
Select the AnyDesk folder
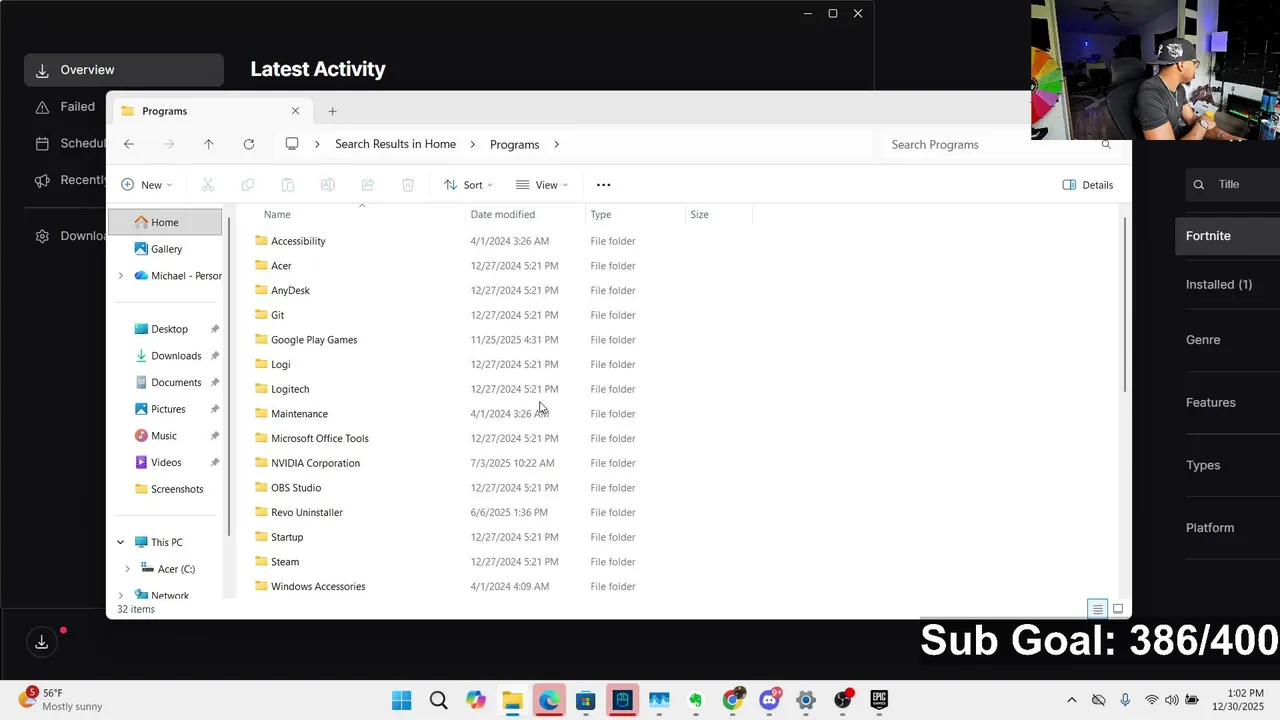pyautogui.click(x=290, y=290)
